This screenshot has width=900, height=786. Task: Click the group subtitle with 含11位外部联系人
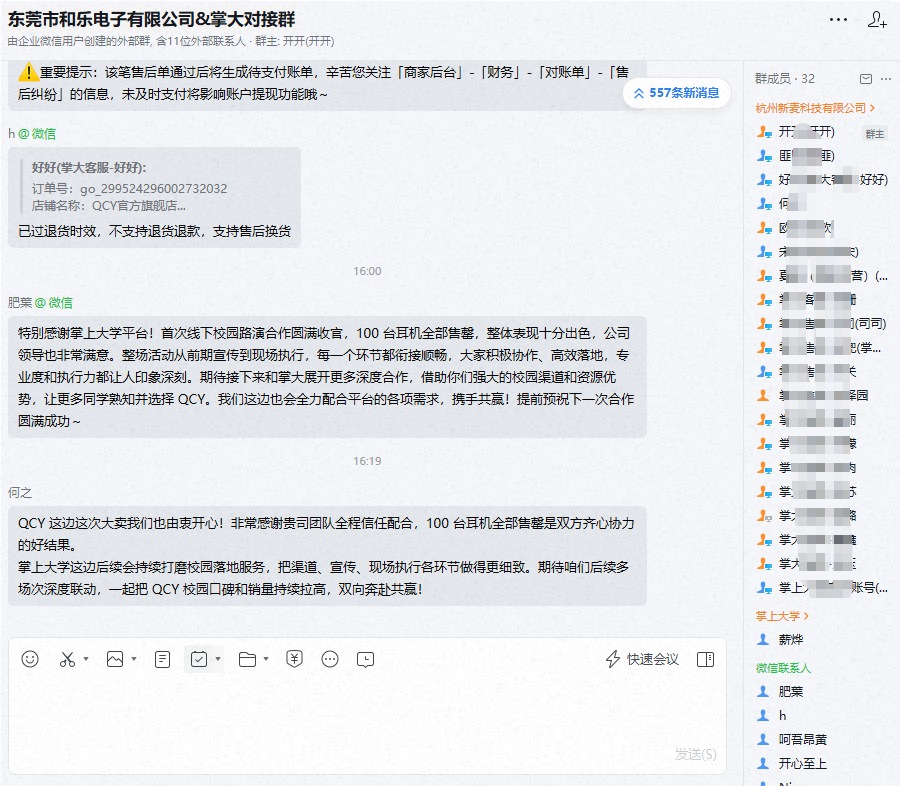[x=171, y=41]
